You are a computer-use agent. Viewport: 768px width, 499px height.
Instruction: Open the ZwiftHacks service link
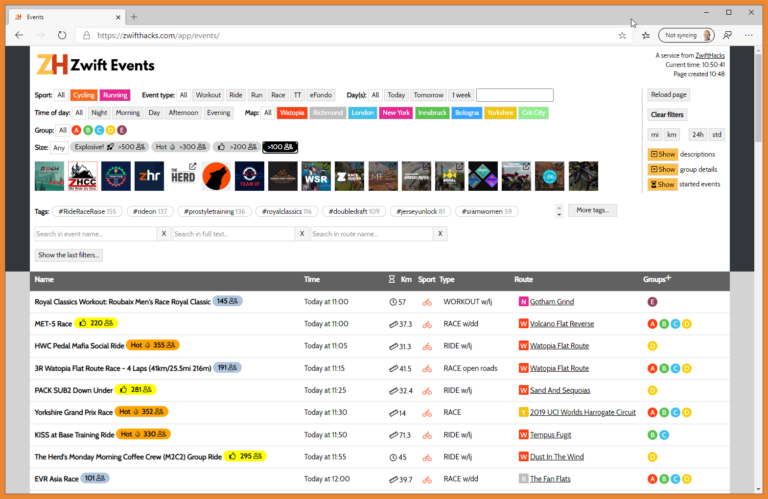point(710,55)
